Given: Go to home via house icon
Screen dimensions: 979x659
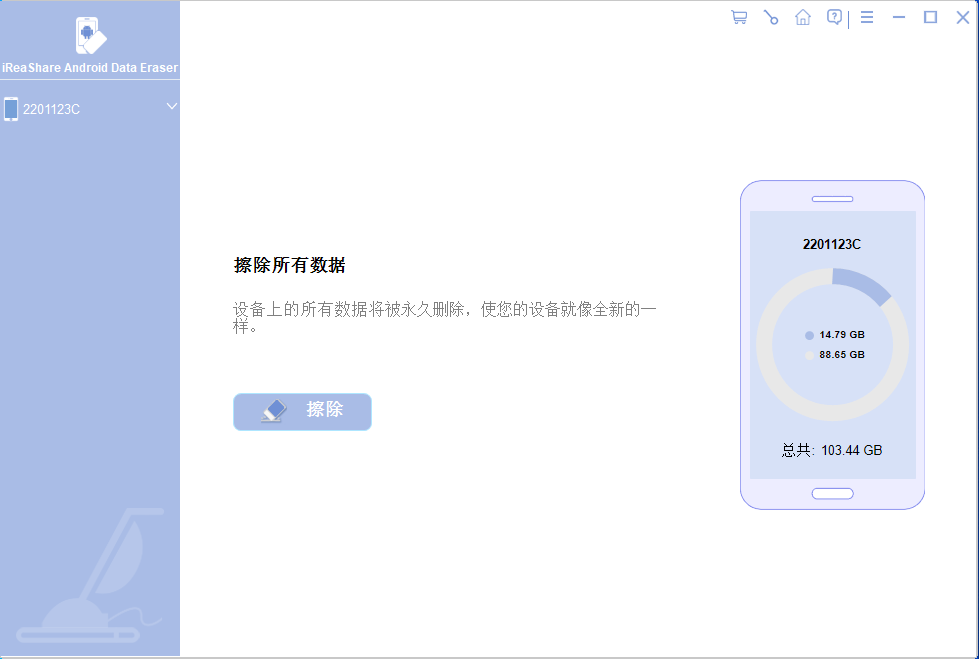Looking at the screenshot, I should 803,17.
